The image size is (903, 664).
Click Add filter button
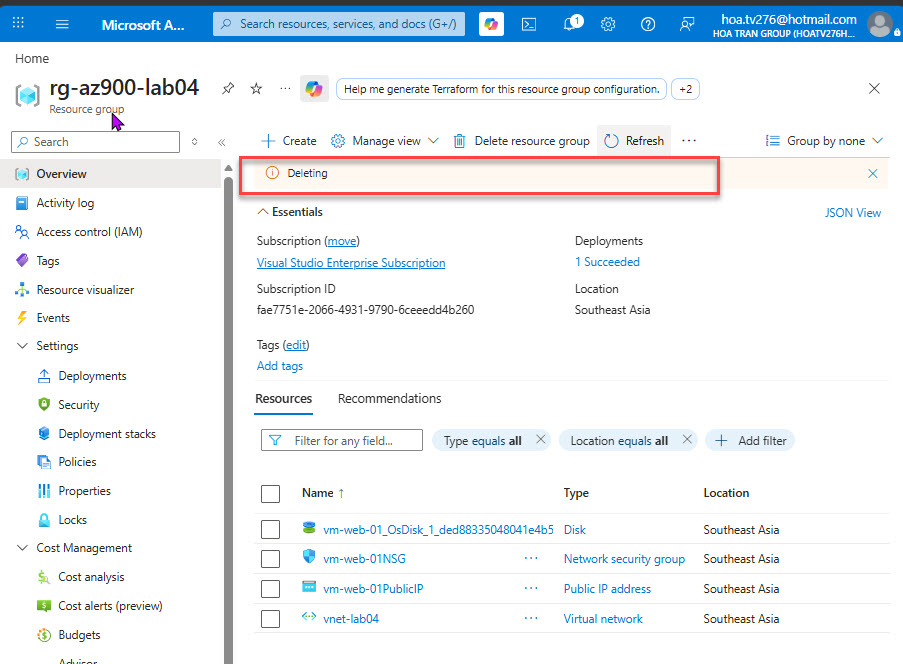coord(750,441)
